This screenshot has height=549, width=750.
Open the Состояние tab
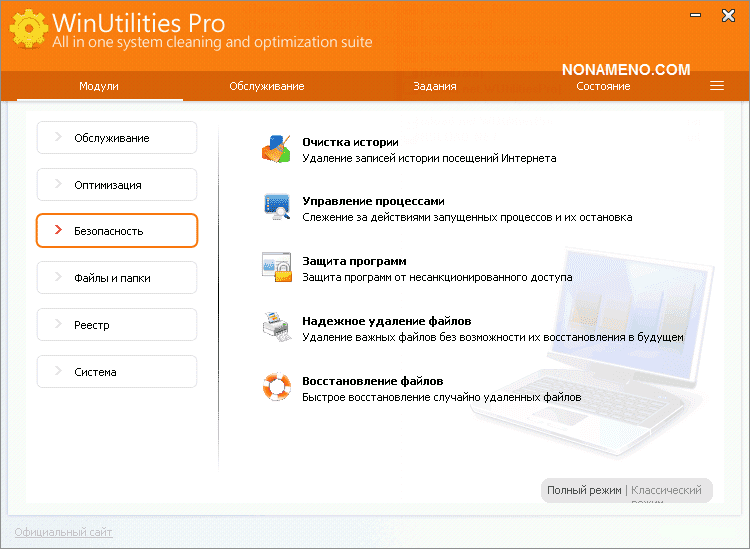(x=603, y=86)
